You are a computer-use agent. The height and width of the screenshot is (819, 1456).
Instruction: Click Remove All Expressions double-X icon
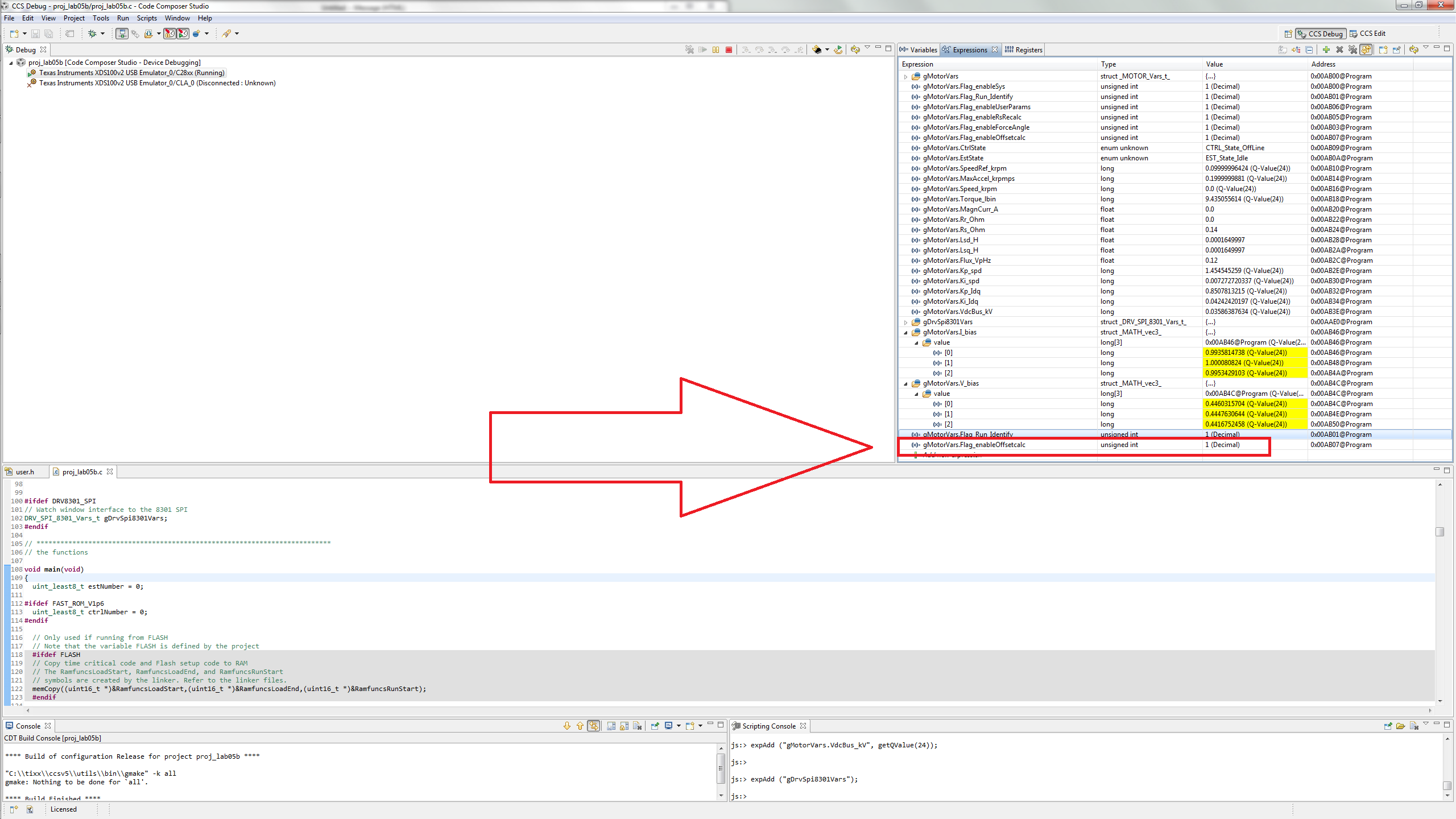coord(1352,50)
